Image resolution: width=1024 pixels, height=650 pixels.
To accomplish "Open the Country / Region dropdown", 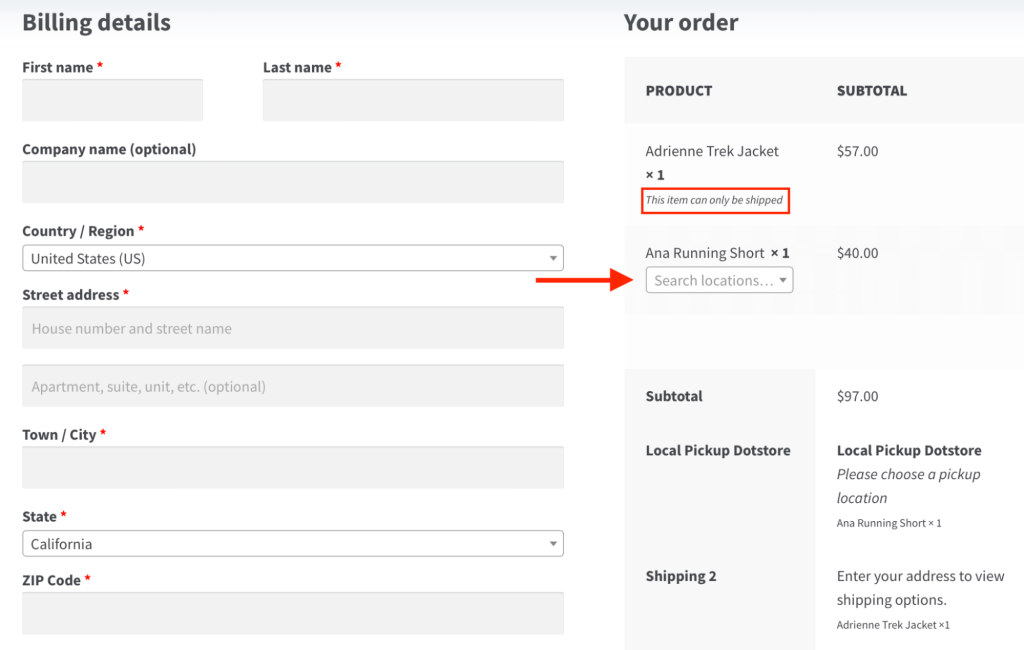I will 293,258.
